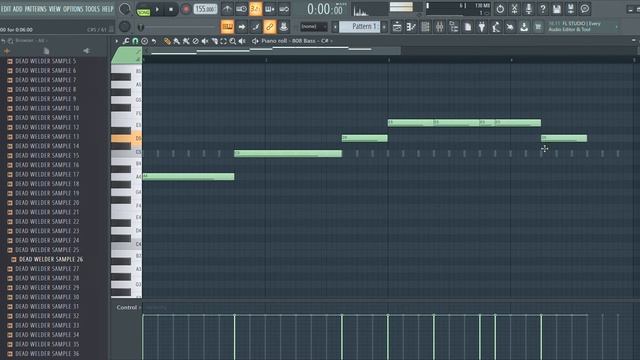Toggle the magnet snap icon

click(135, 41)
